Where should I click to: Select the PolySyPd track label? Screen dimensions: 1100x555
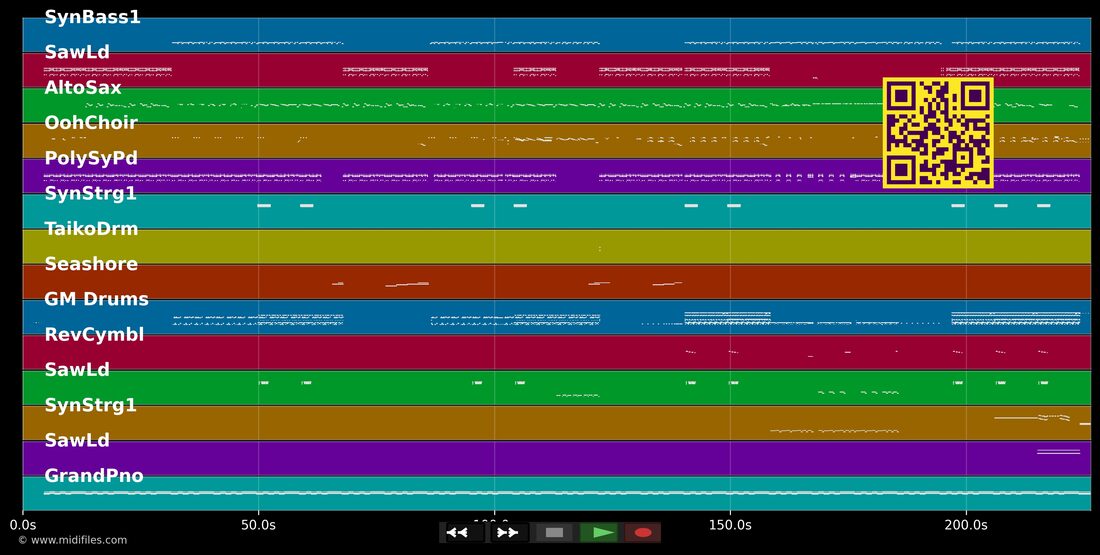[x=91, y=159]
